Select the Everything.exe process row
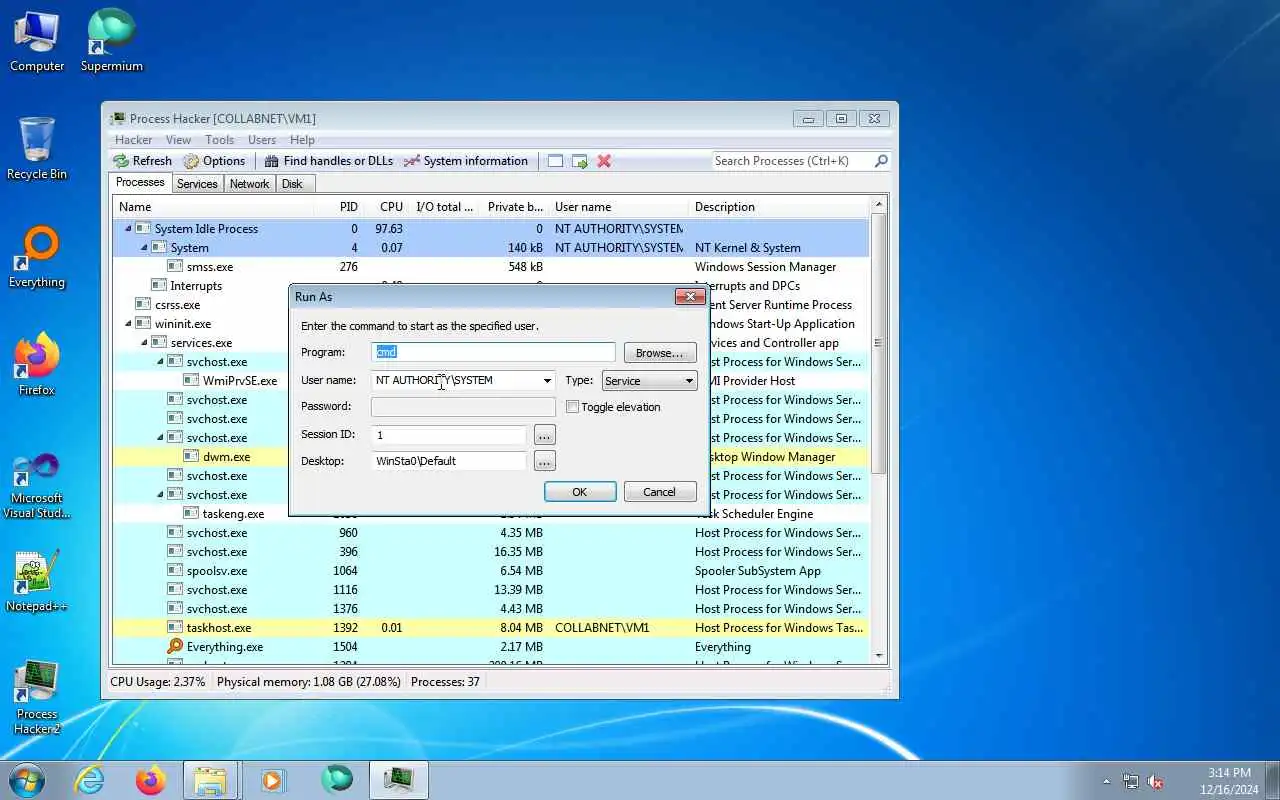This screenshot has height=800, width=1280. coord(490,647)
